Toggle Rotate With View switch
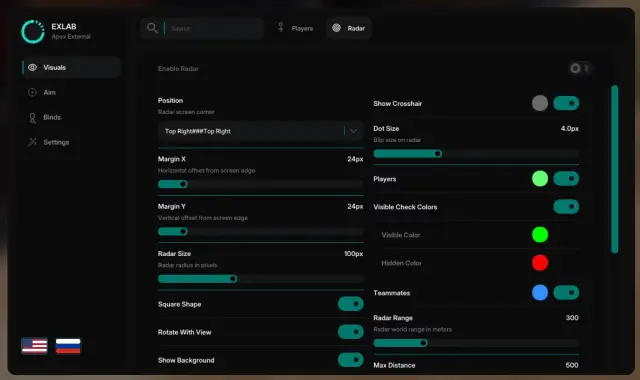 pyautogui.click(x=351, y=332)
